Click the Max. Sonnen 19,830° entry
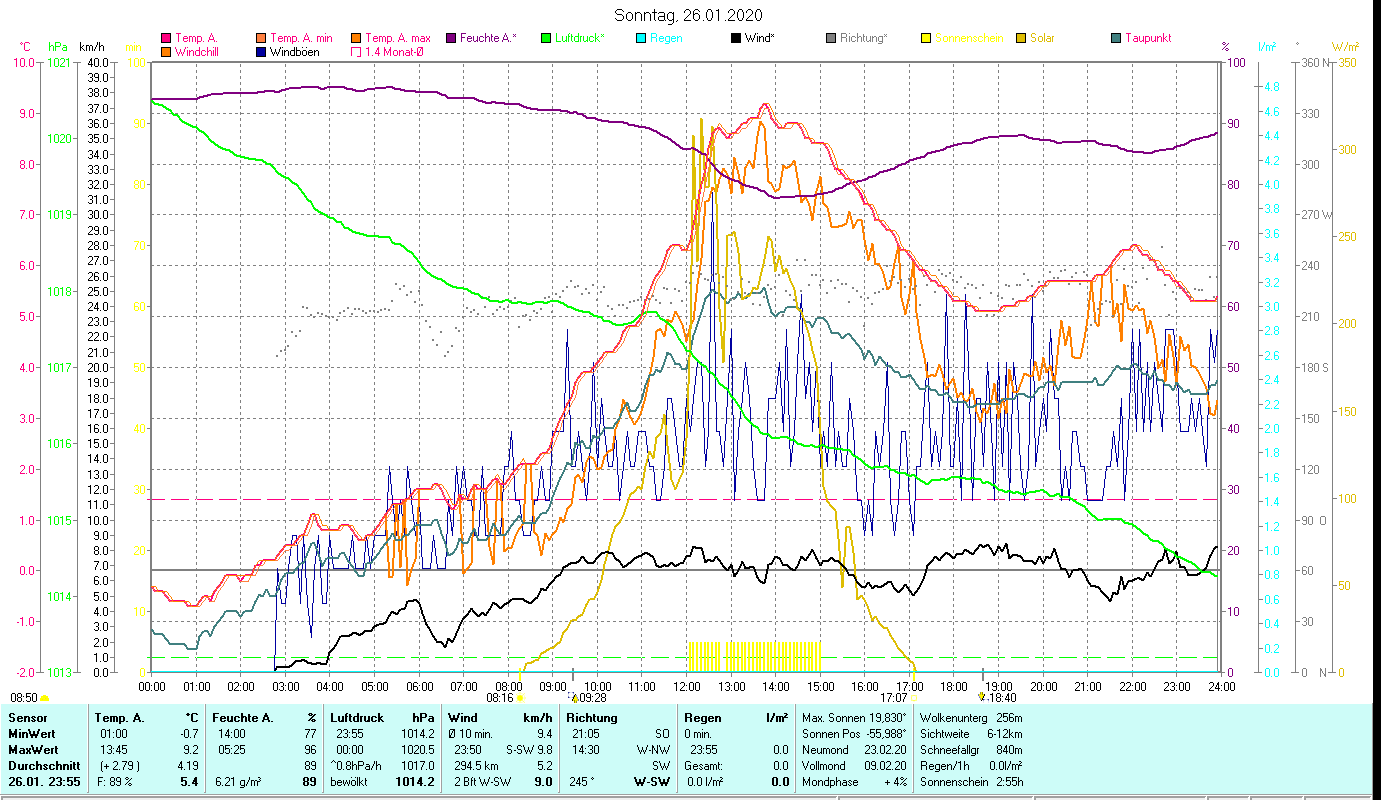 tap(855, 718)
